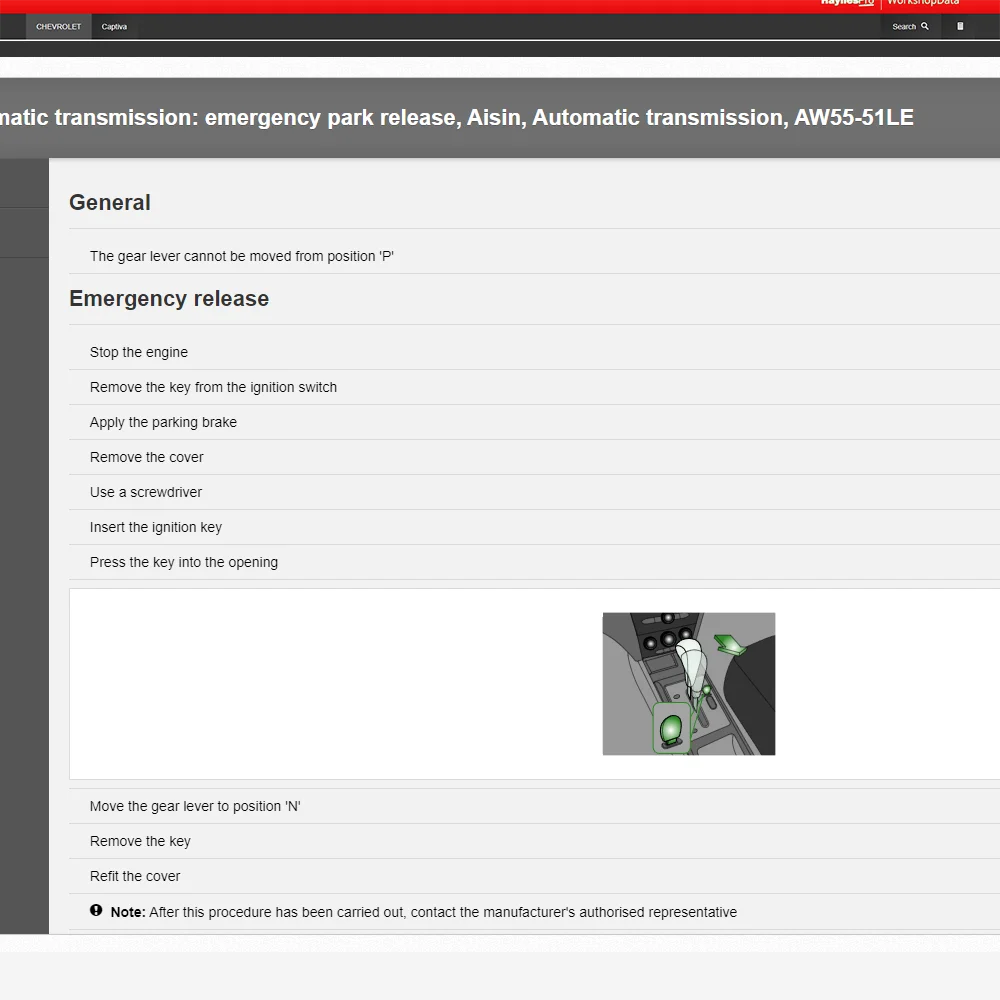
Task: Open the Captiva model tab
Action: point(114,27)
